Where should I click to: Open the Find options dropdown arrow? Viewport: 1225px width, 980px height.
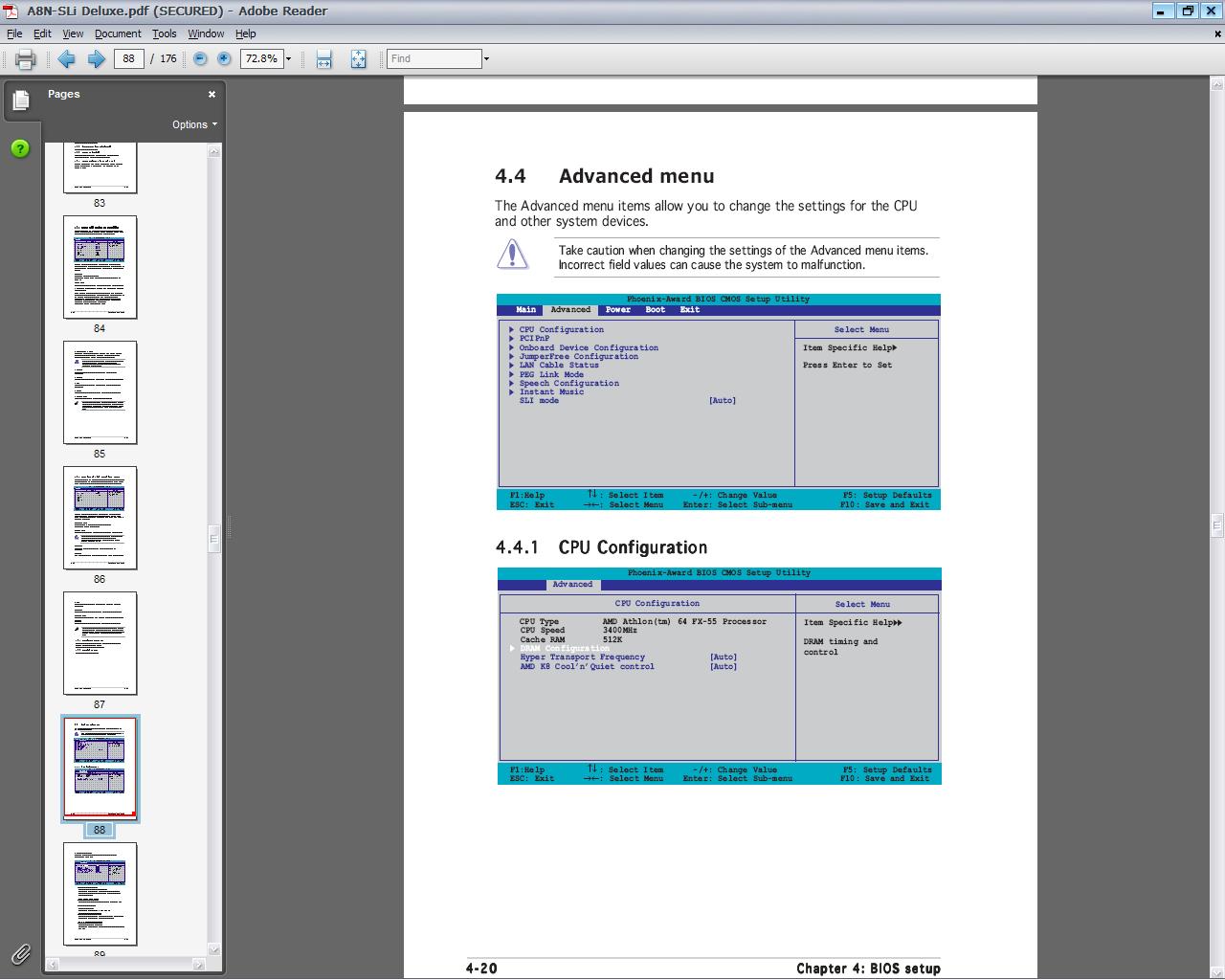pos(486,59)
